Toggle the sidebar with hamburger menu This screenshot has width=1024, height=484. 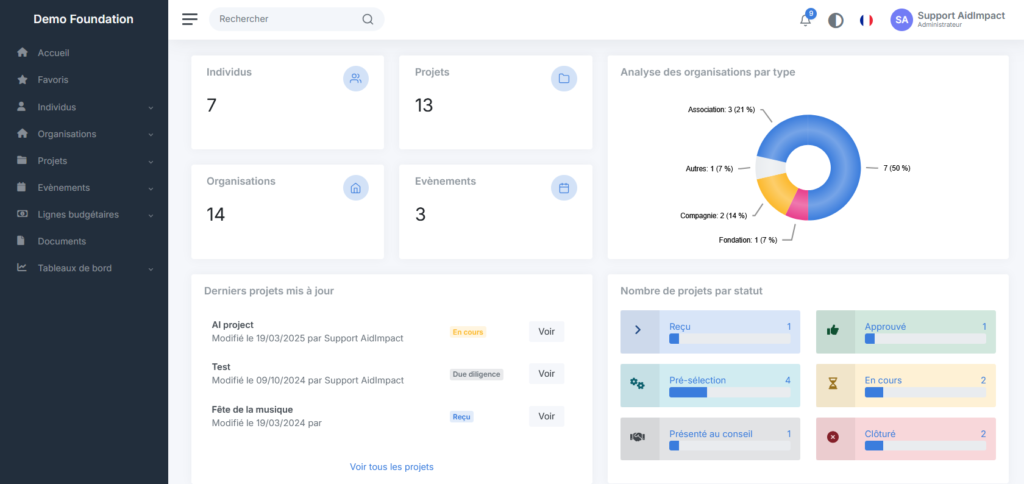190,19
